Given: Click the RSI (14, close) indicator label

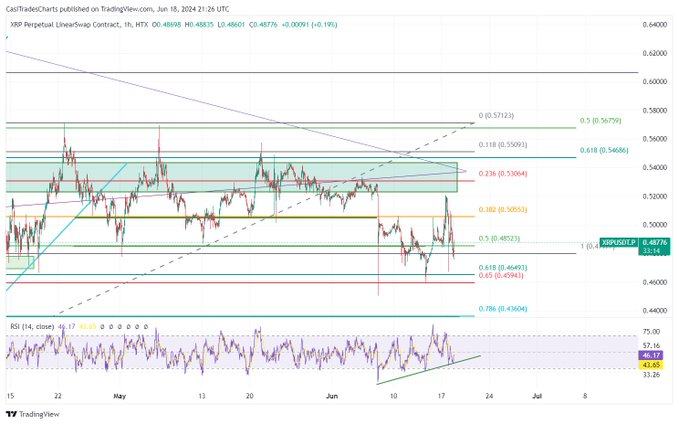Looking at the screenshot, I should tap(32, 327).
